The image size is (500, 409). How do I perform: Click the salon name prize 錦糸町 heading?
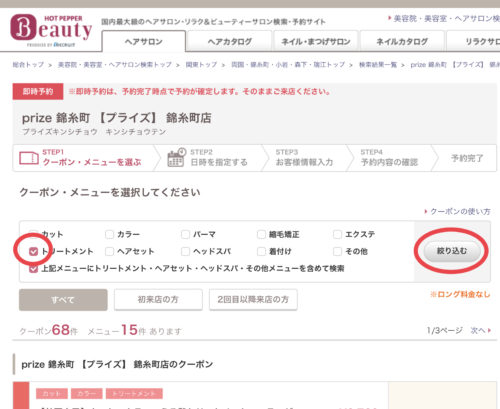point(116,118)
